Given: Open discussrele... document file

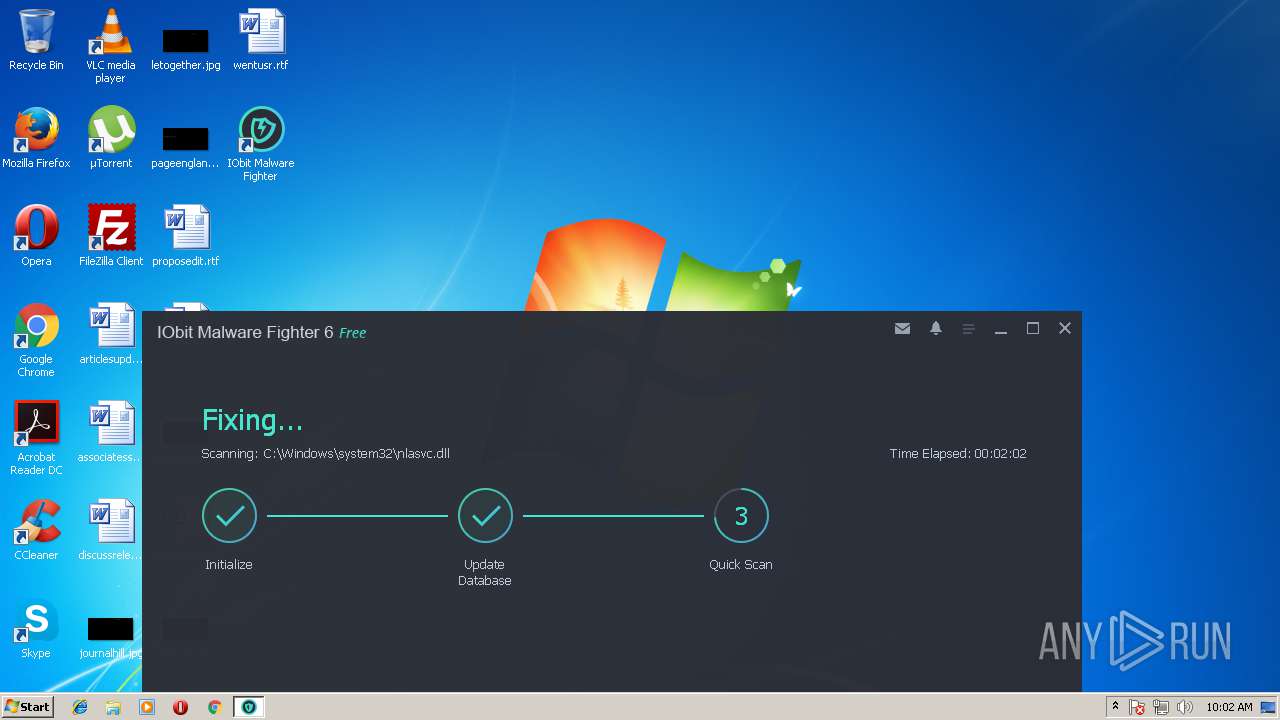Looking at the screenshot, I should (110, 530).
